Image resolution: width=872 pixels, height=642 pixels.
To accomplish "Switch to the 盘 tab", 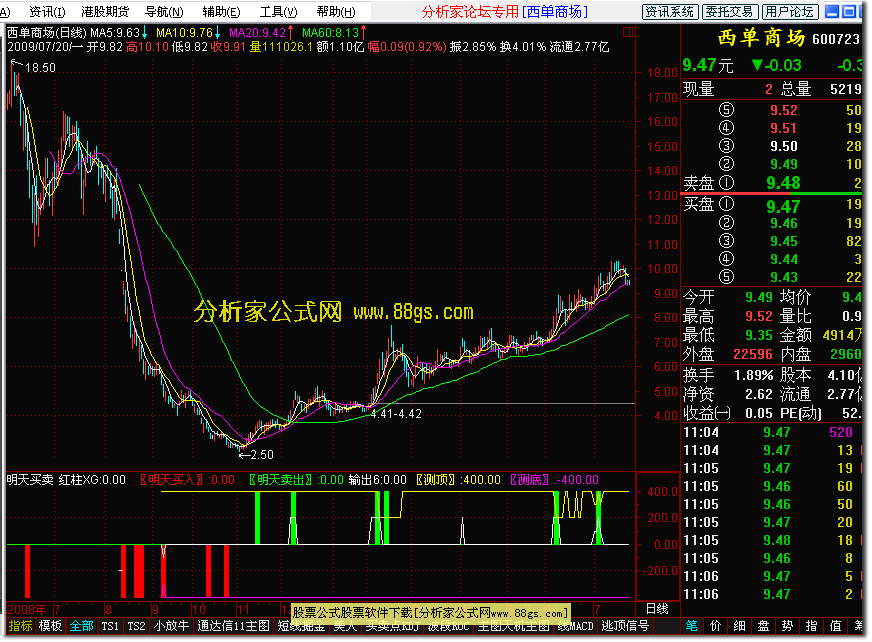I will 763,626.
